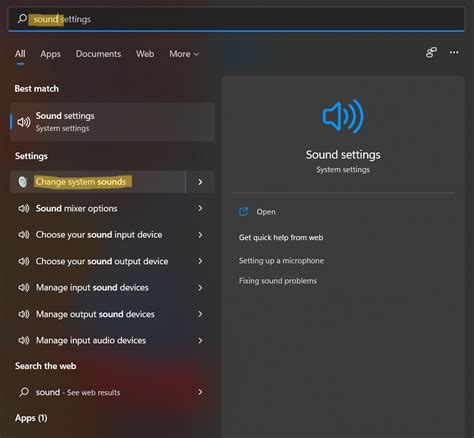474x438 pixels.
Task: Expand chevron for Manage input audio devices
Action: [x=200, y=340]
